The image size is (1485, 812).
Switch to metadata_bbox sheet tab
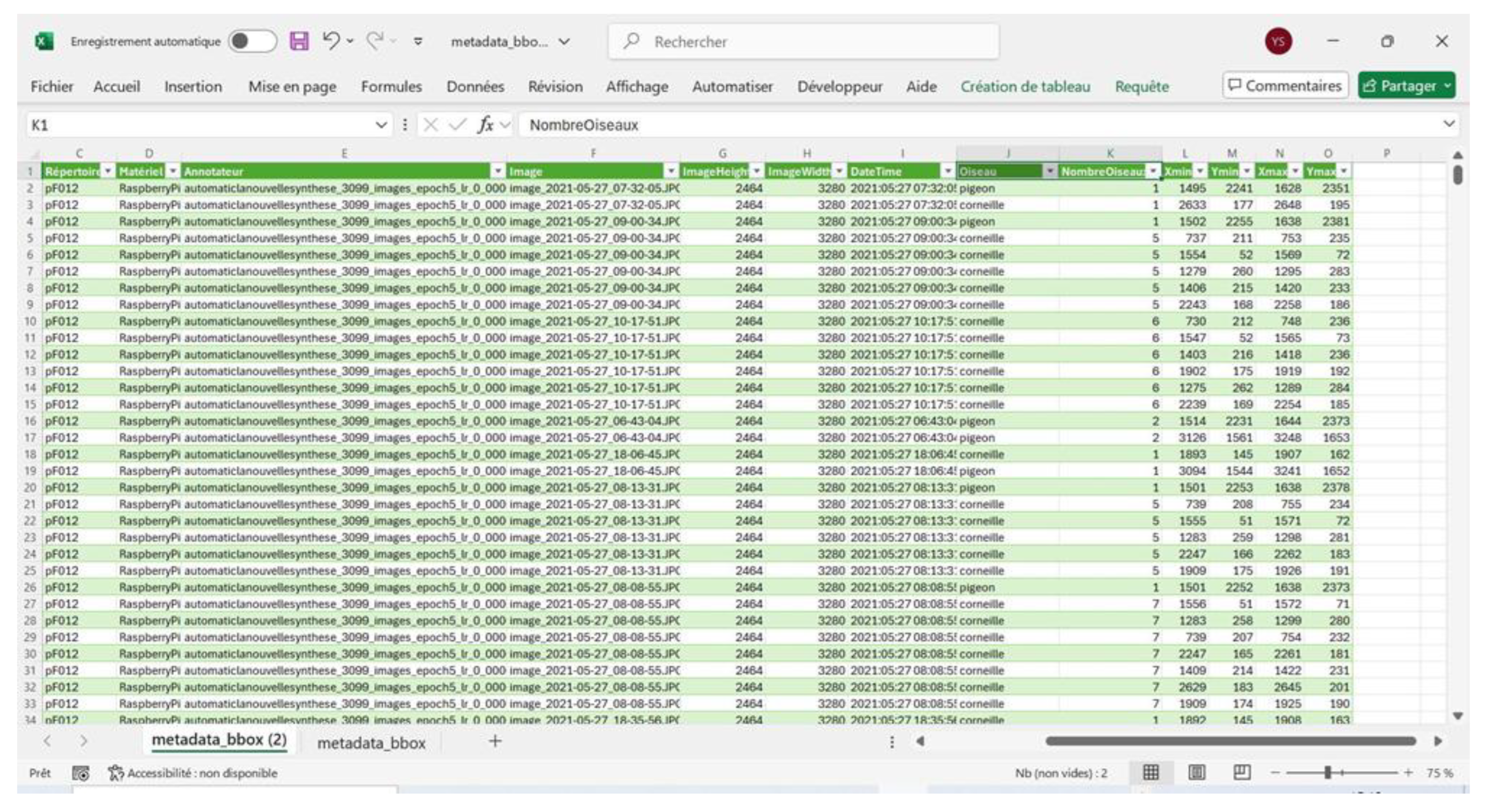371,743
